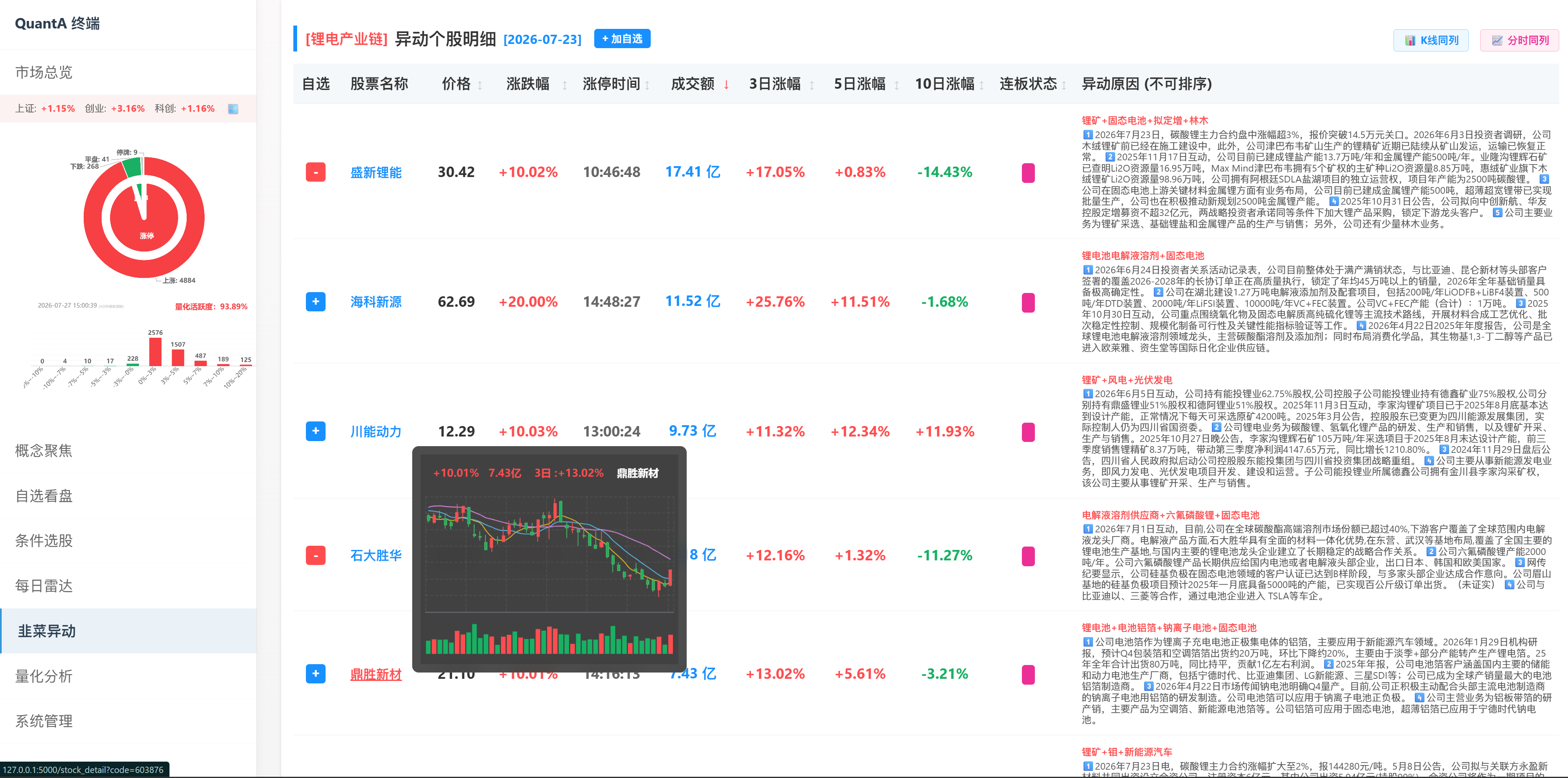
Task: Click the 股票名称 column header
Action: click(379, 84)
